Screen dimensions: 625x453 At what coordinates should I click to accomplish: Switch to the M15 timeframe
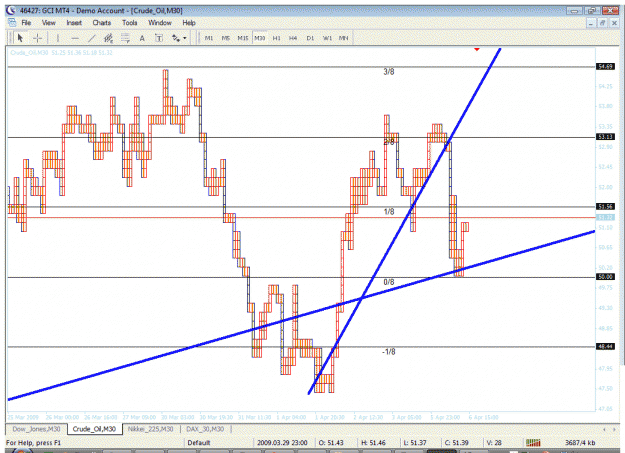click(x=243, y=38)
